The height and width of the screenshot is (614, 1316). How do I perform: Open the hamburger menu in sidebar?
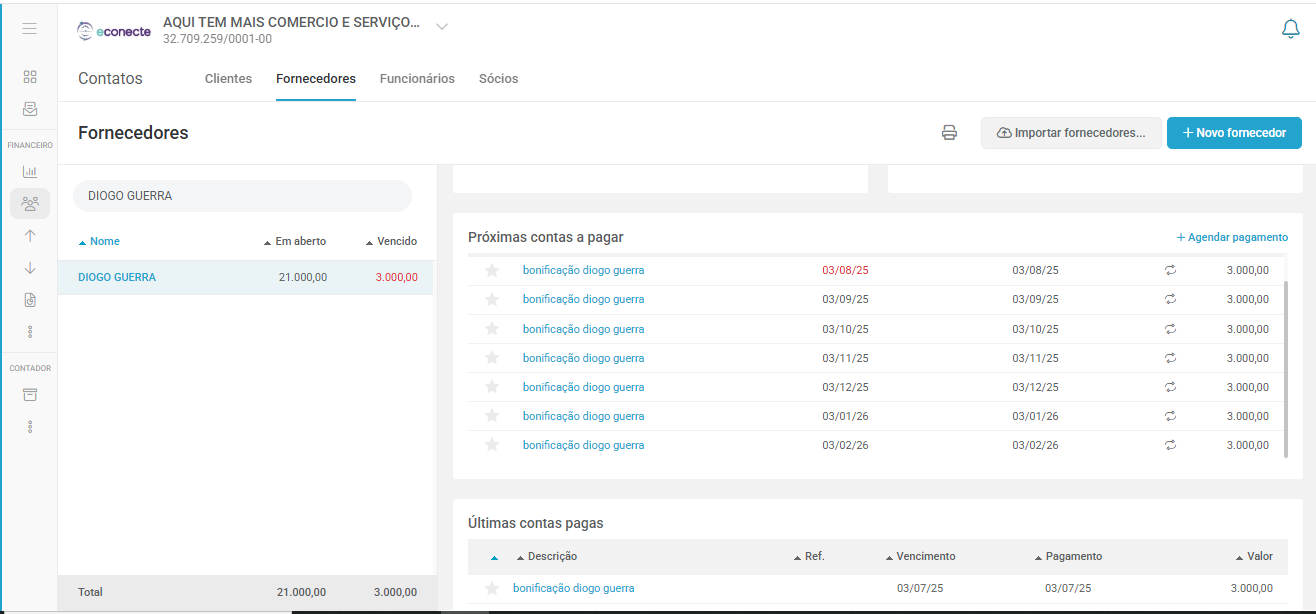pyautogui.click(x=30, y=29)
